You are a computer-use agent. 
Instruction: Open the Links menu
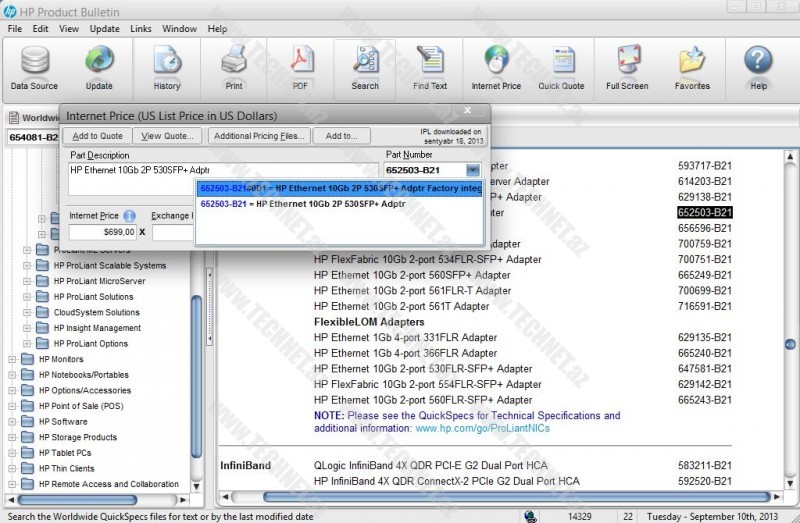[x=141, y=29]
